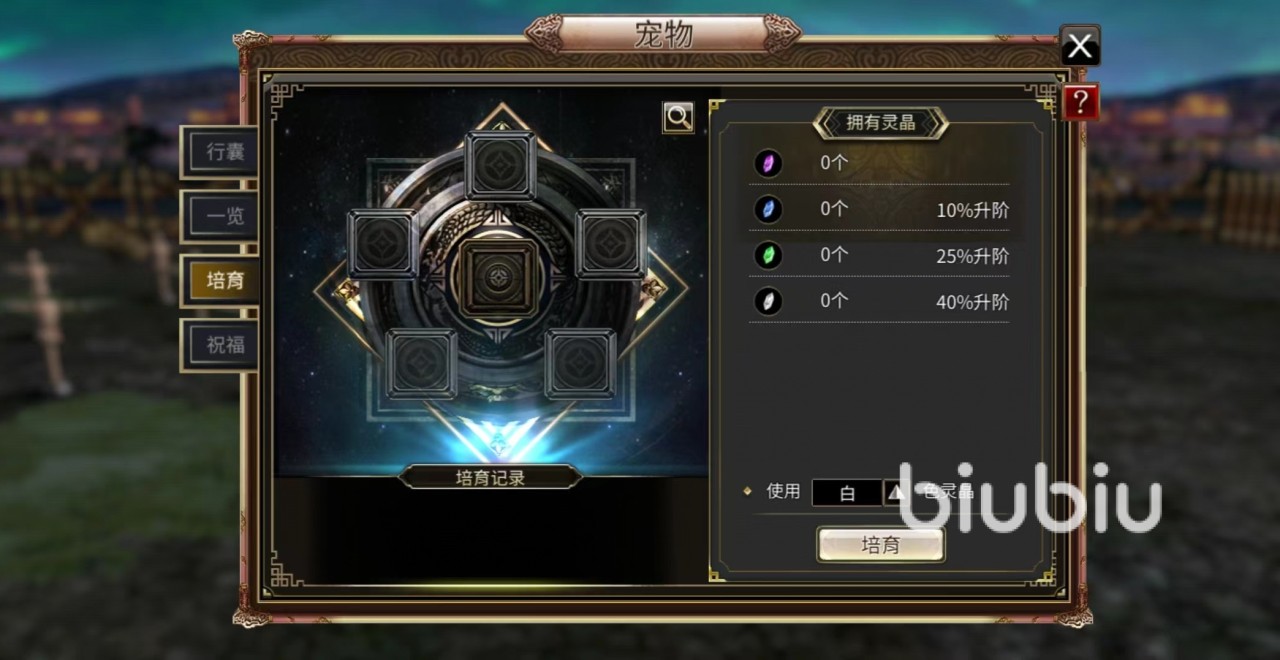Viewport: 1280px width, 660px height.
Task: Click the top pet slot
Action: click(x=500, y=166)
